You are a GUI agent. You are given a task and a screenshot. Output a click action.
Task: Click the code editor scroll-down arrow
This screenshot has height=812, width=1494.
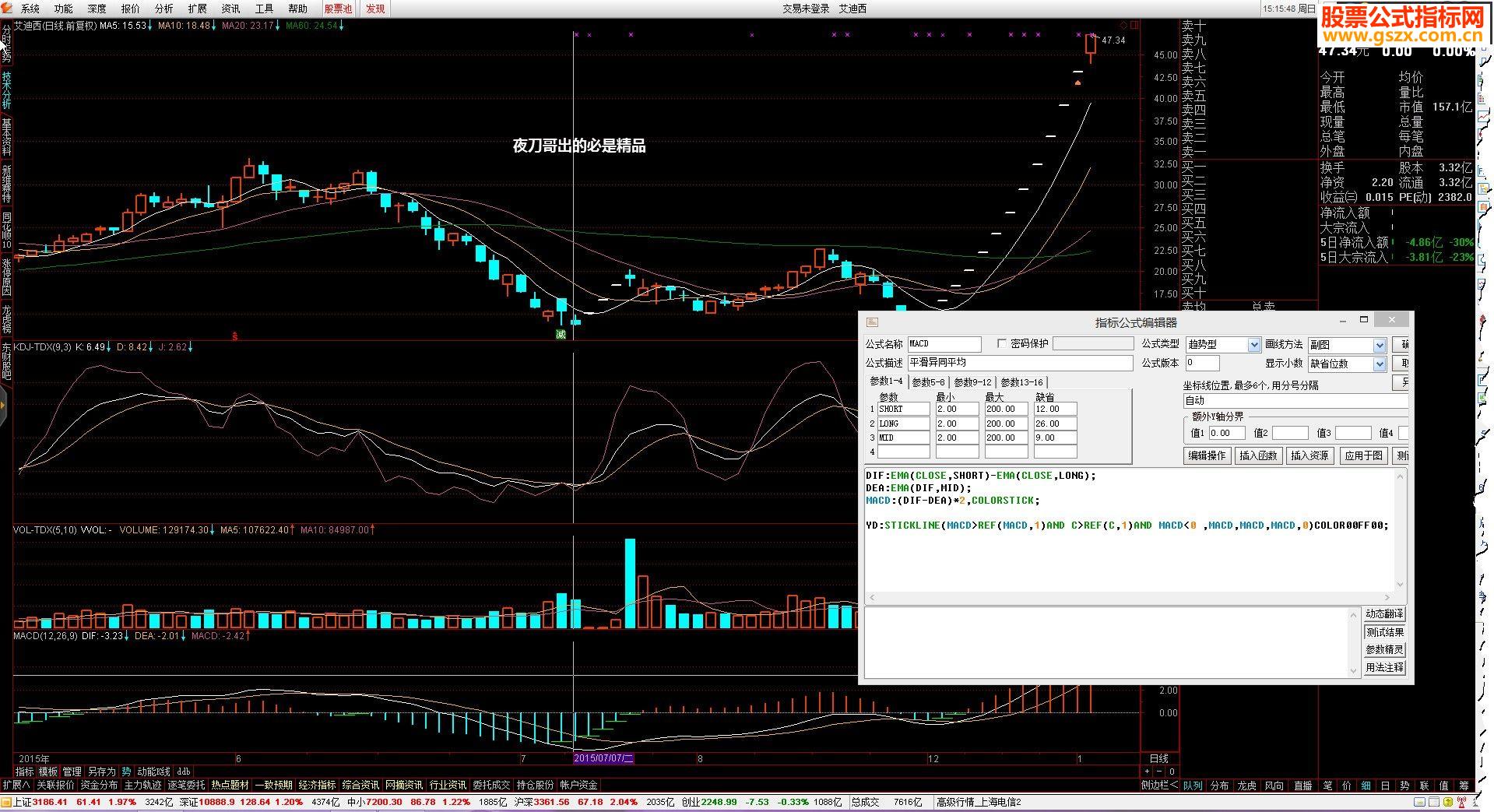[x=1401, y=585]
